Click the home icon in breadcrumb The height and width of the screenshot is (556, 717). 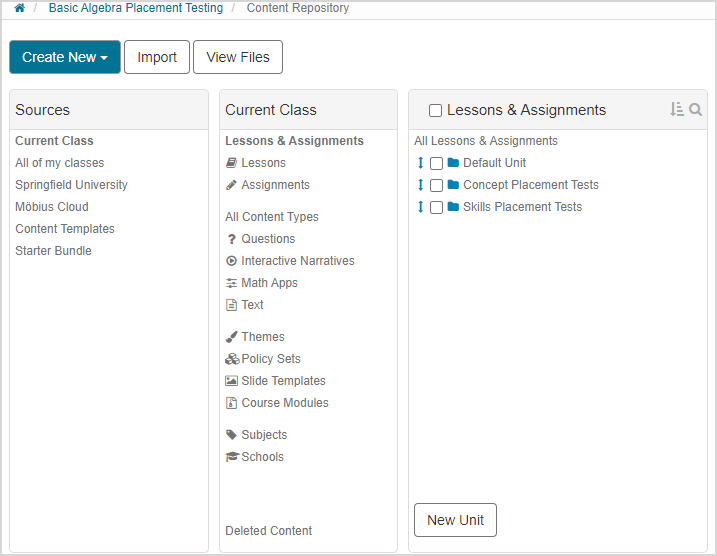click(x=19, y=8)
